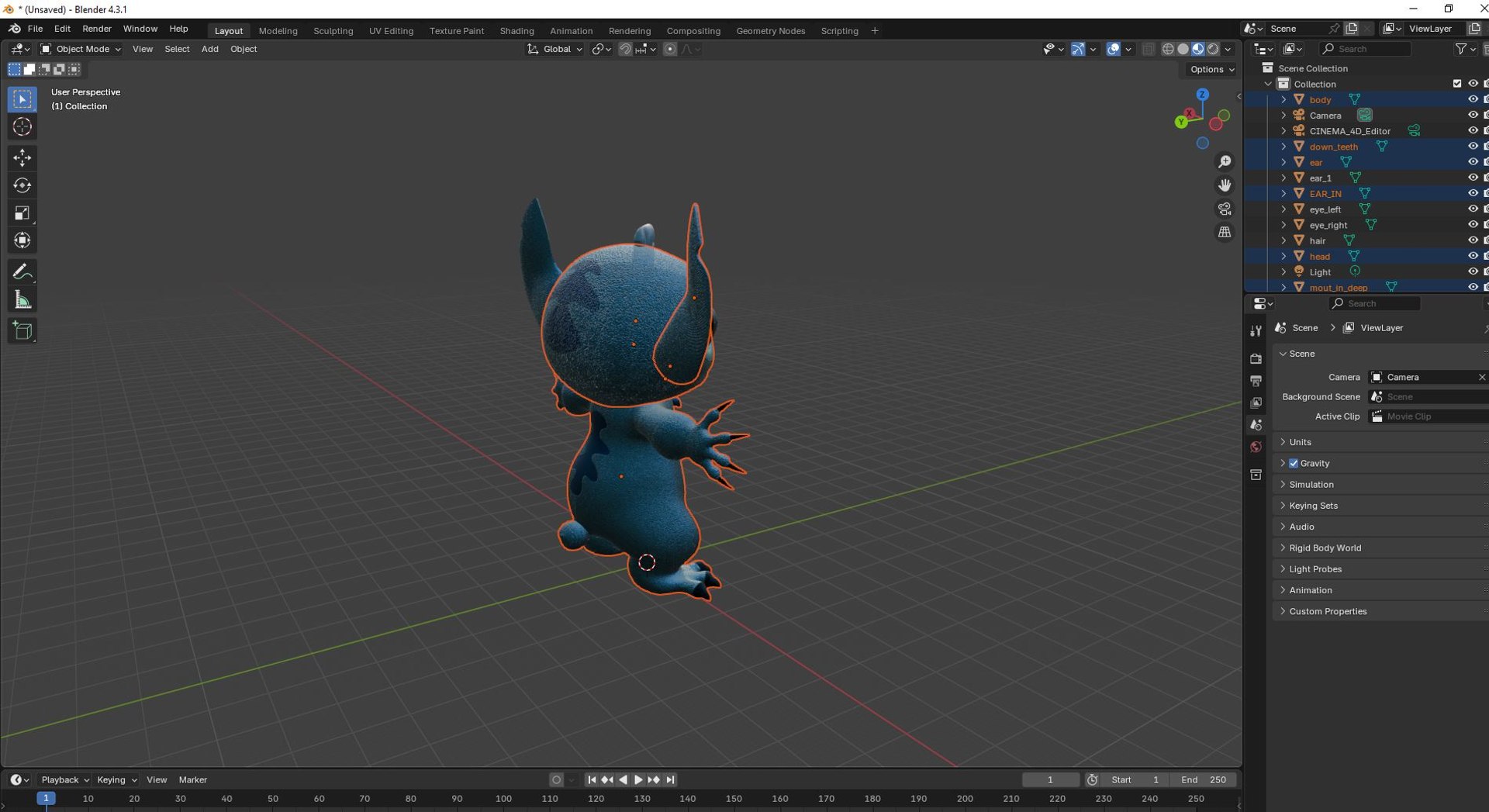Select the ear_1 object in outliner

tap(1320, 178)
